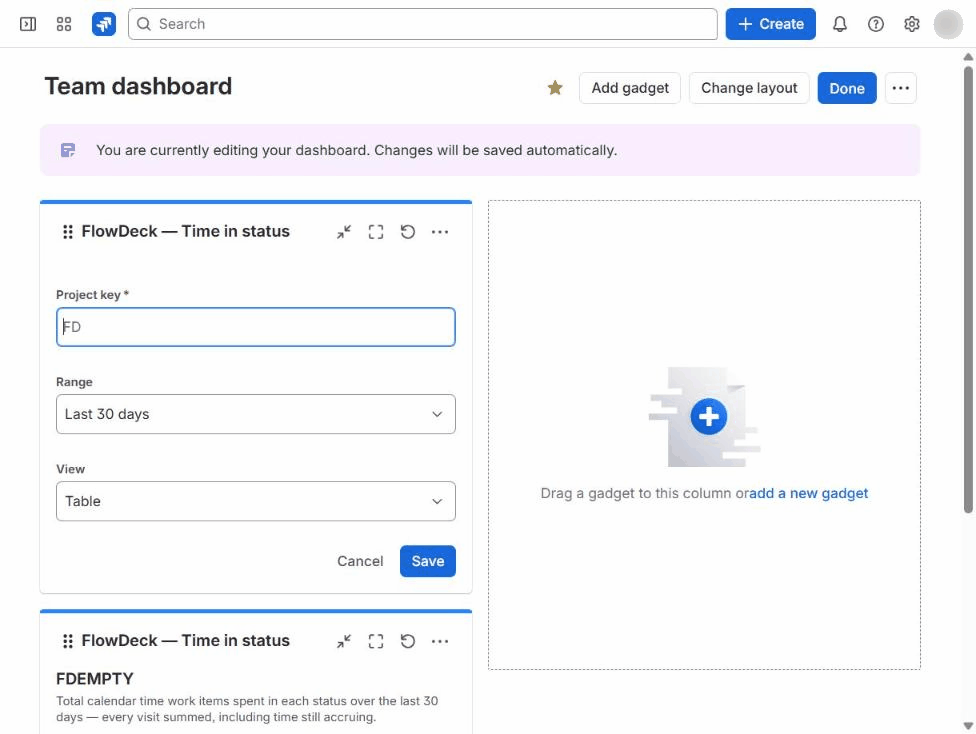This screenshot has height=734, width=976.
Task: Maximize the first FlowDeck gadget
Action: [375, 232]
